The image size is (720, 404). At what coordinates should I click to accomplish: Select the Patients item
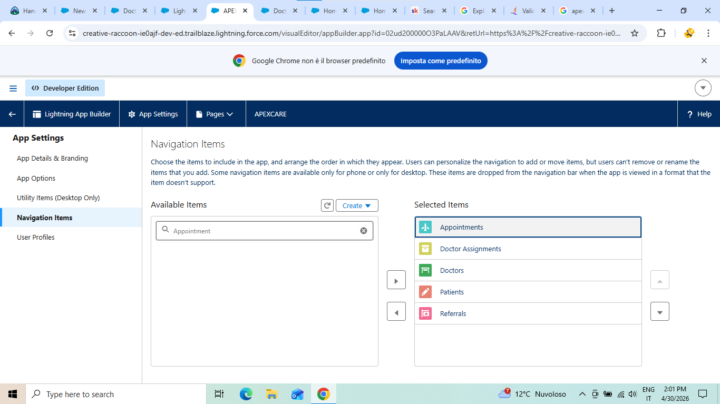click(x=528, y=292)
